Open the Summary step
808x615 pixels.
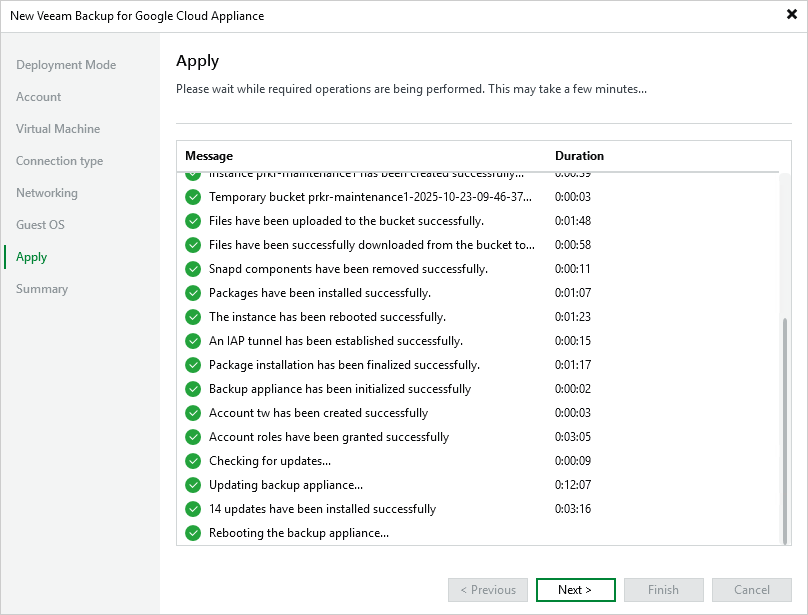42,289
